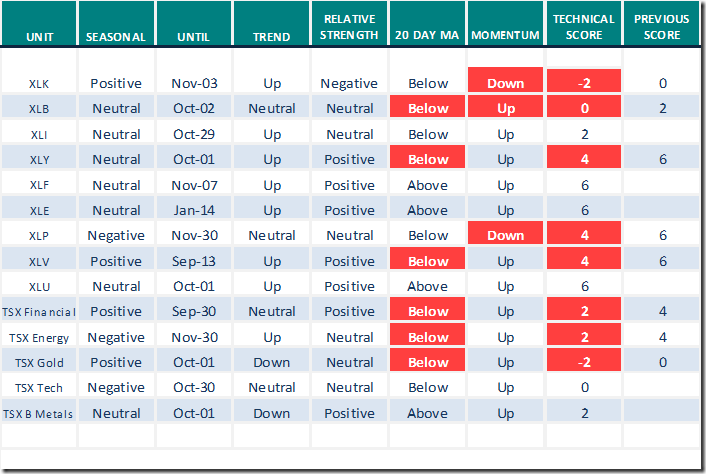
Task: Click the red Down momentum cell for XLK
Action: point(506,84)
